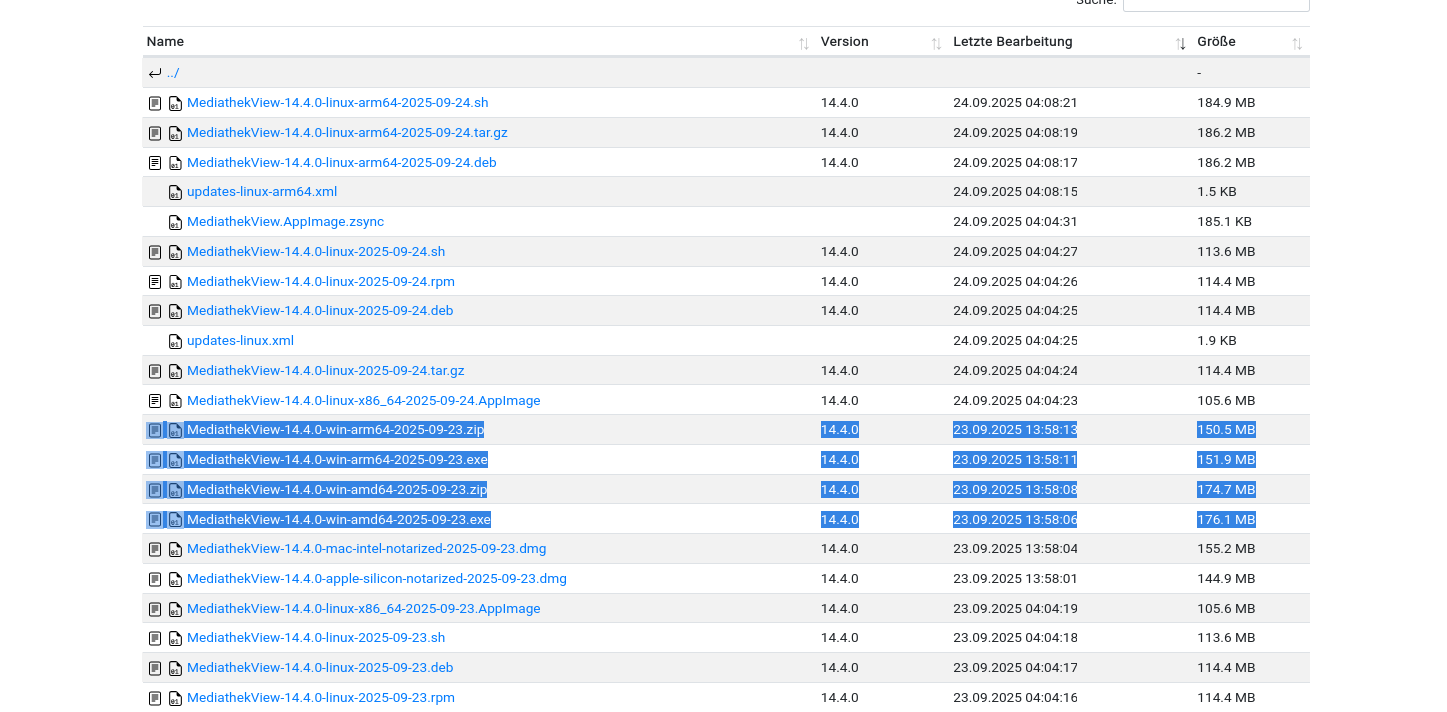
Task: Go up via the ../ parent link
Action: pos(173,73)
